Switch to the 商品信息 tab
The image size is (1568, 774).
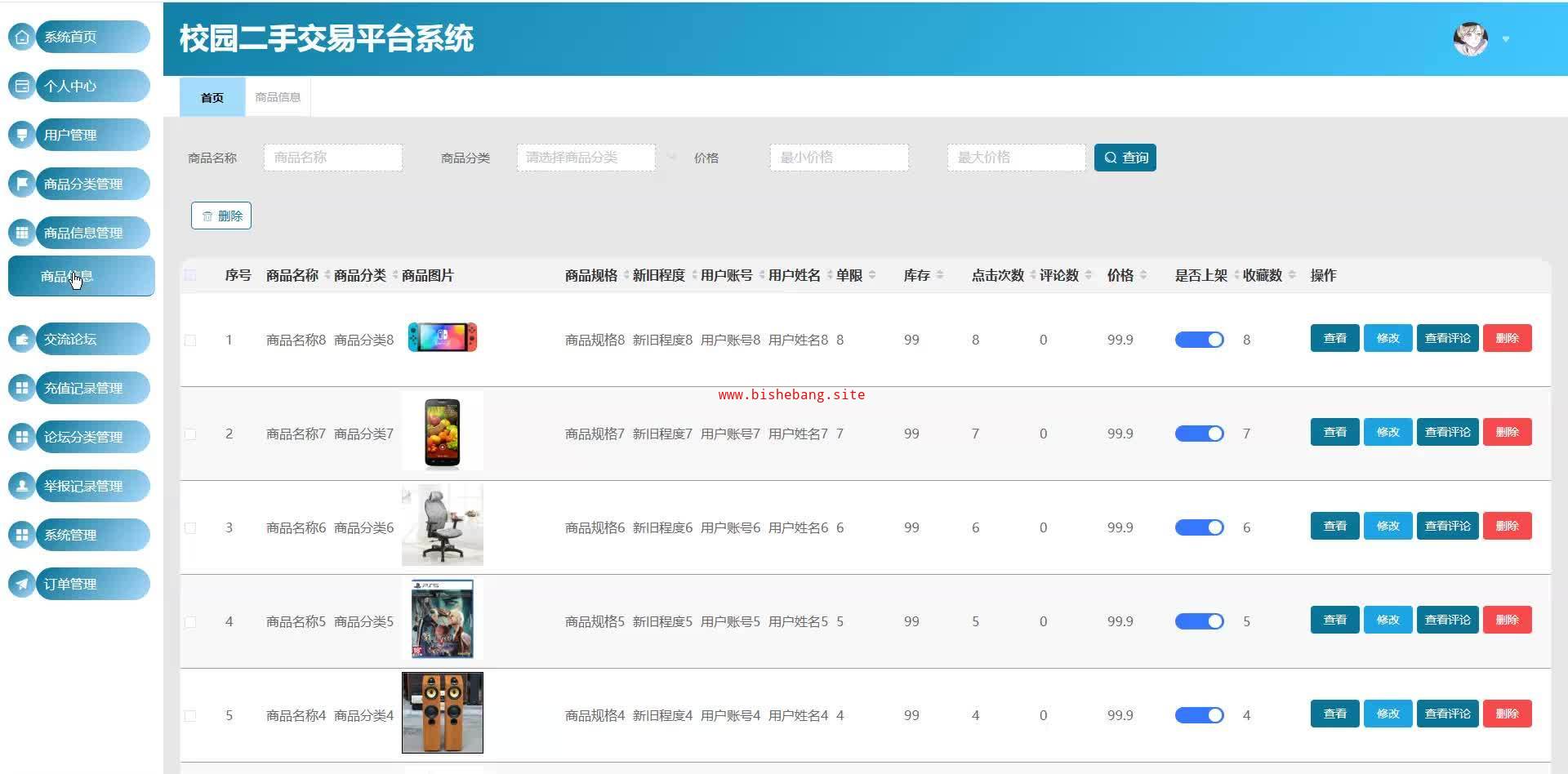278,97
